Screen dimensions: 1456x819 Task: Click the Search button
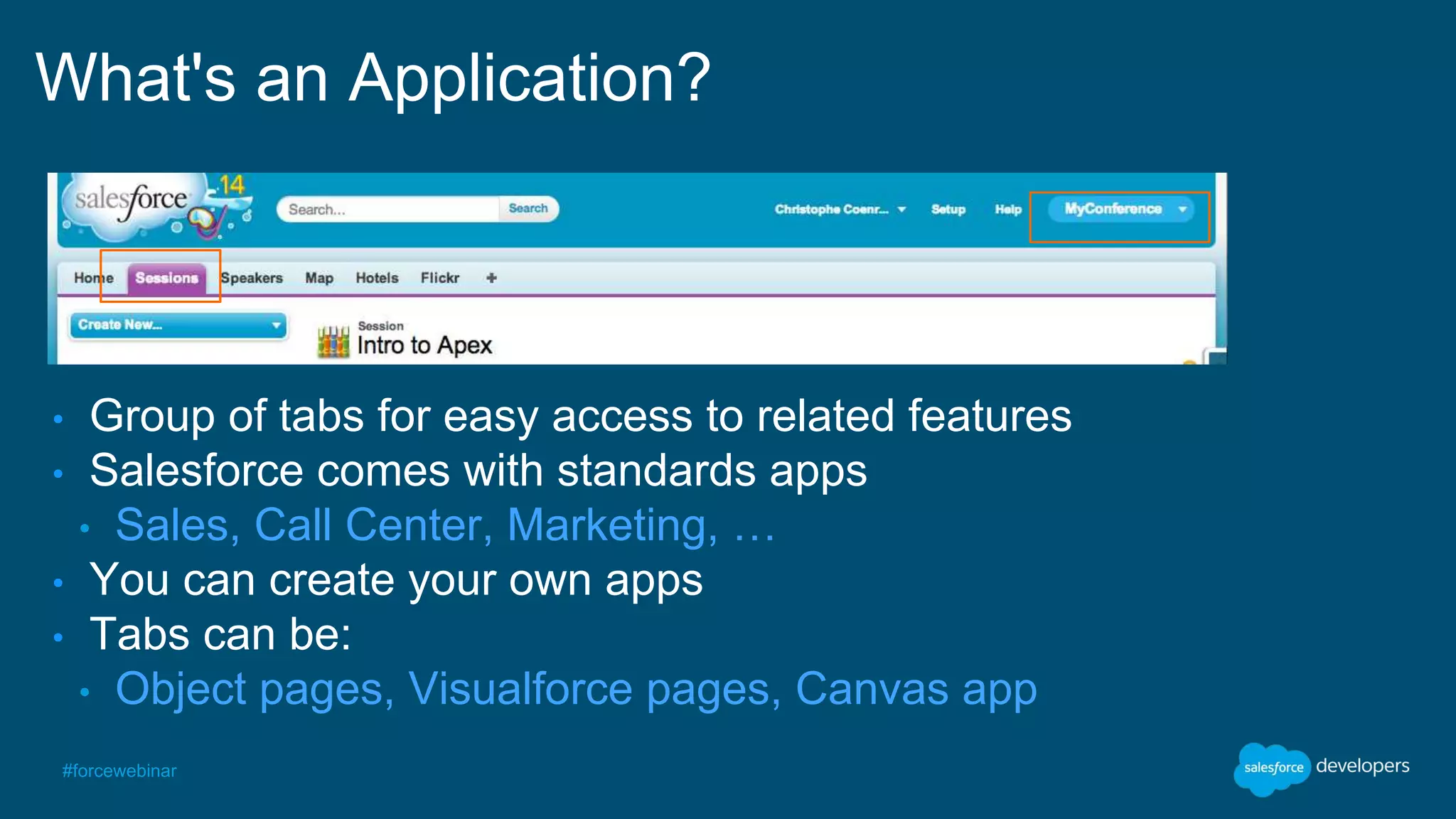pyautogui.click(x=528, y=208)
